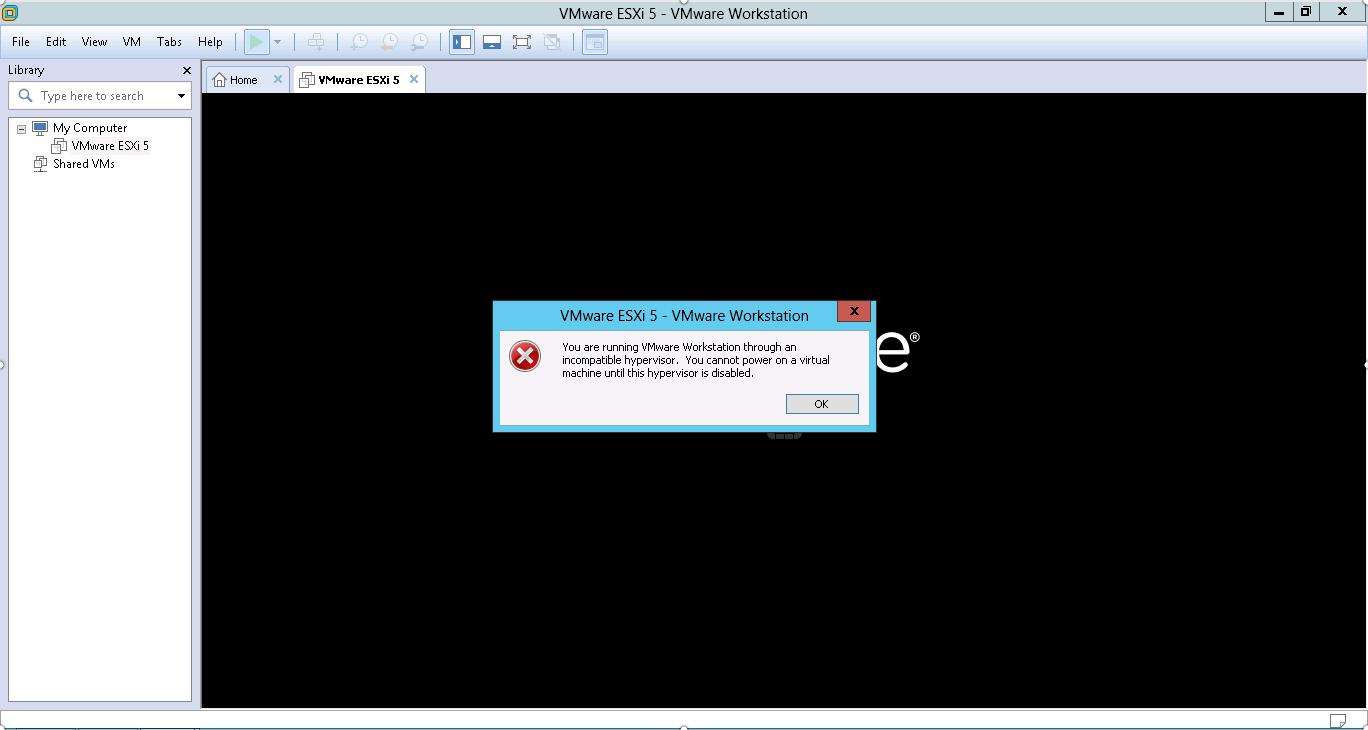Close the Home tab
This screenshot has height=730, width=1368.
278,80
